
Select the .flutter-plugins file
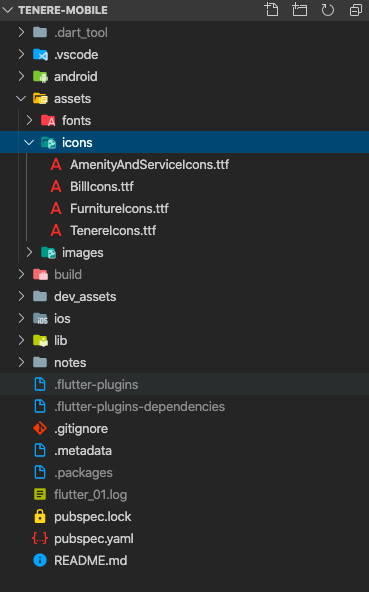[x=184, y=384]
